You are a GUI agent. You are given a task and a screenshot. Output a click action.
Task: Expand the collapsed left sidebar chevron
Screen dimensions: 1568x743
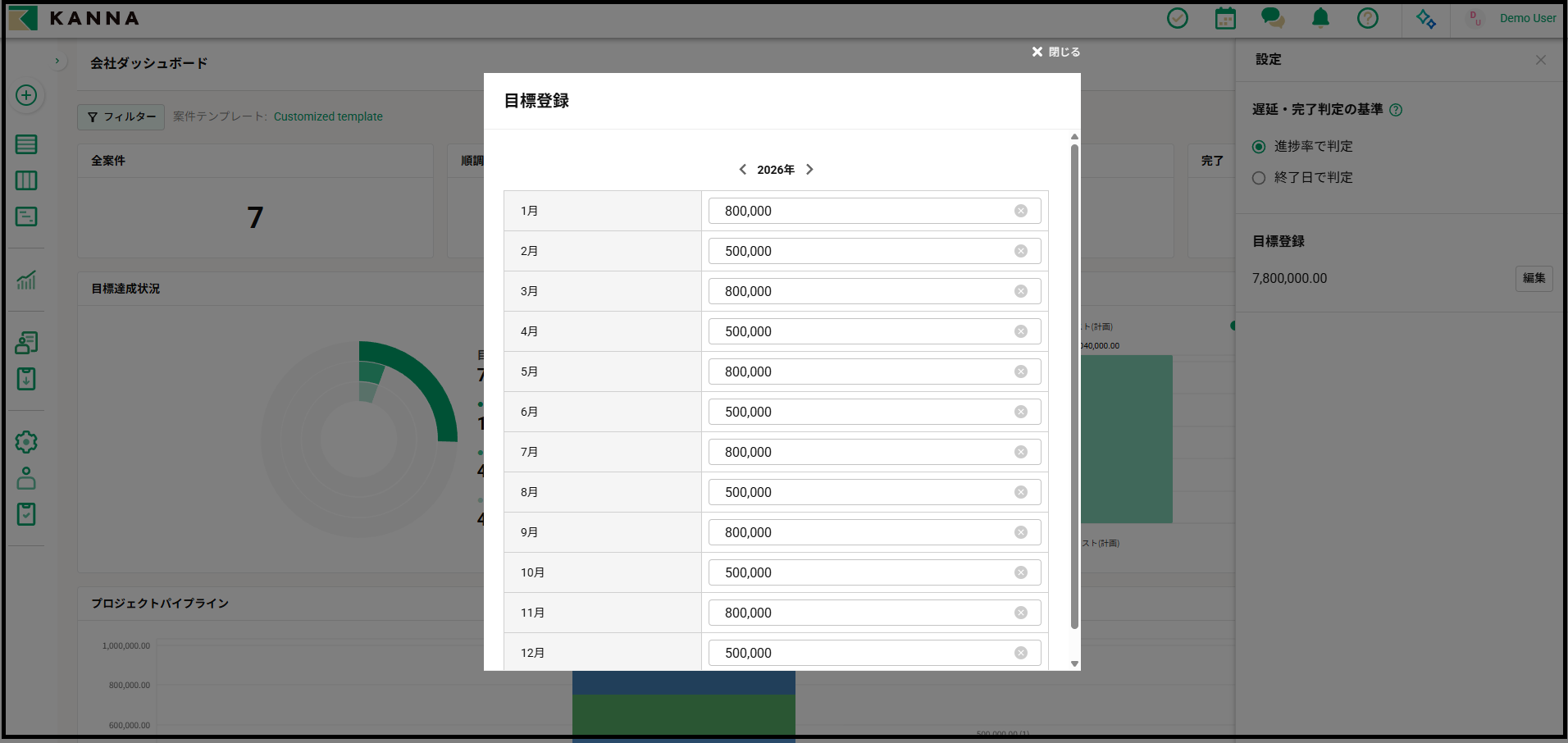57,62
